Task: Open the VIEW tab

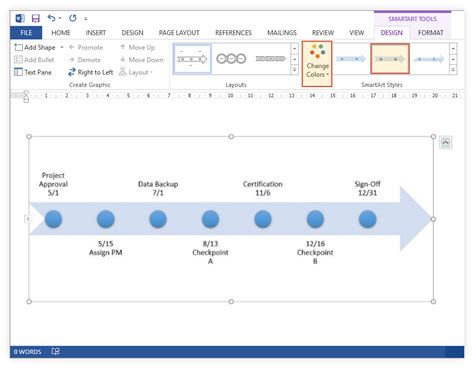Action: click(357, 33)
